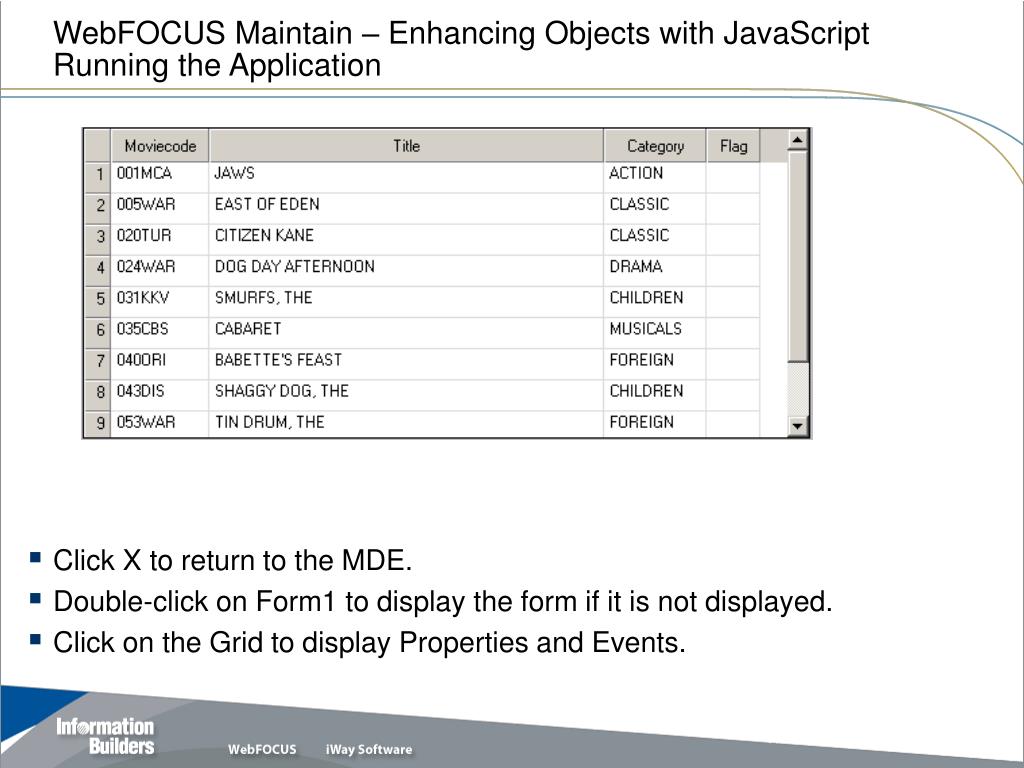Click the JAWS title cell
The height and width of the screenshot is (768, 1024).
click(406, 177)
